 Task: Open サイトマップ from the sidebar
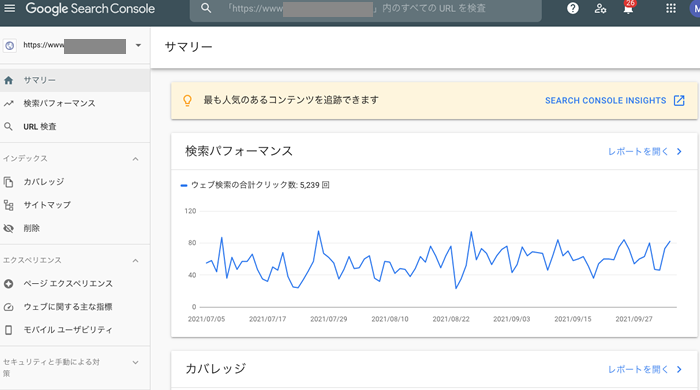click(75, 205)
